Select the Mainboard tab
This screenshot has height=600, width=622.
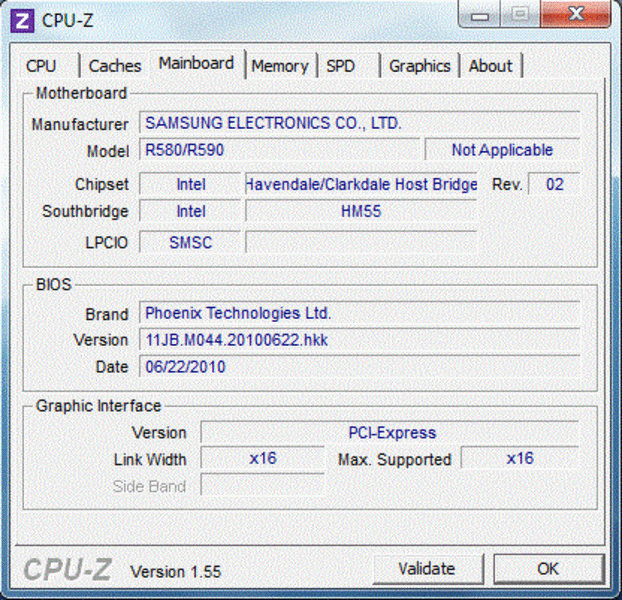pos(196,64)
